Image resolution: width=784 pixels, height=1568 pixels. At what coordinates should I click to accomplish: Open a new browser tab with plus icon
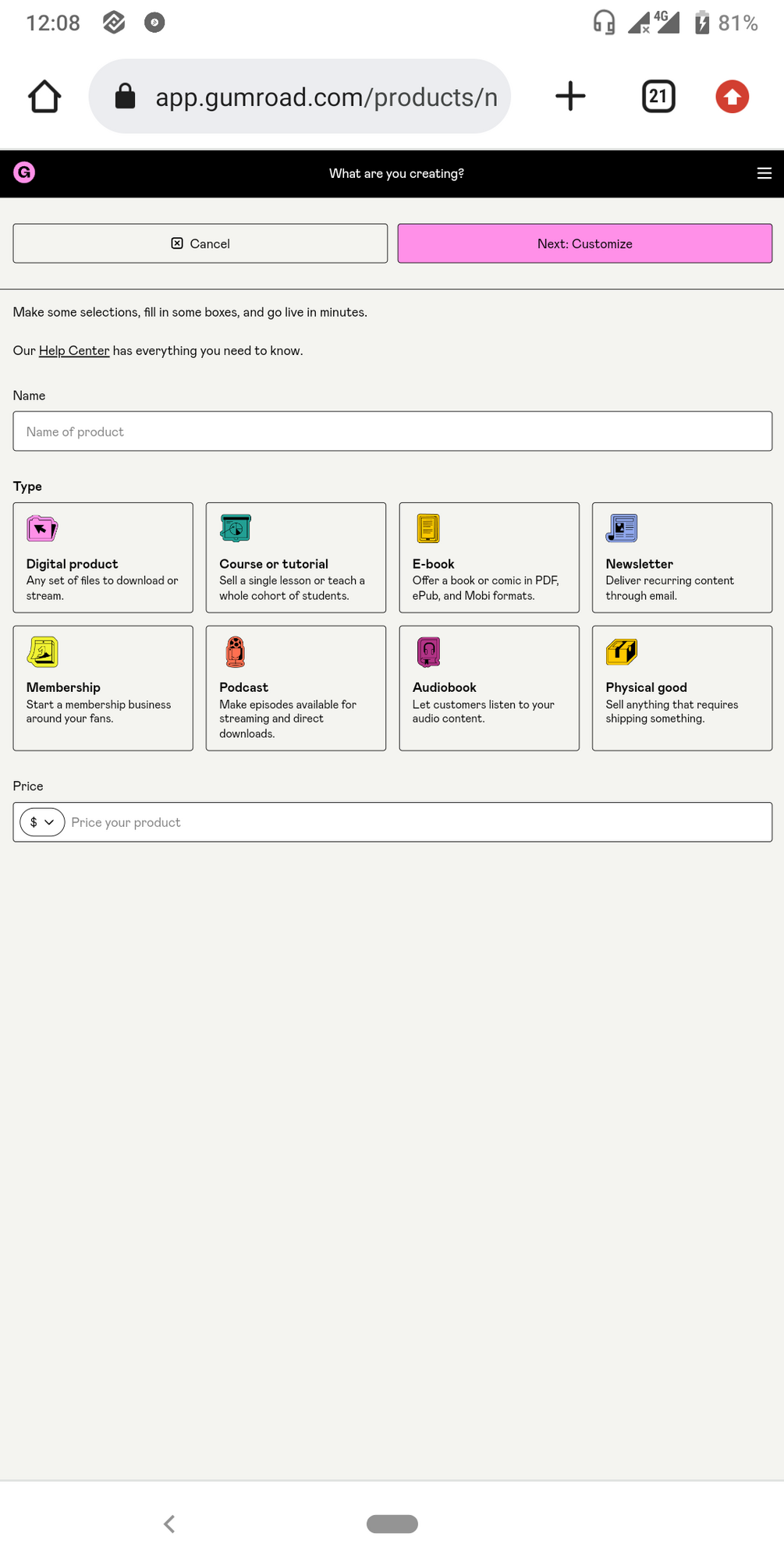click(570, 96)
